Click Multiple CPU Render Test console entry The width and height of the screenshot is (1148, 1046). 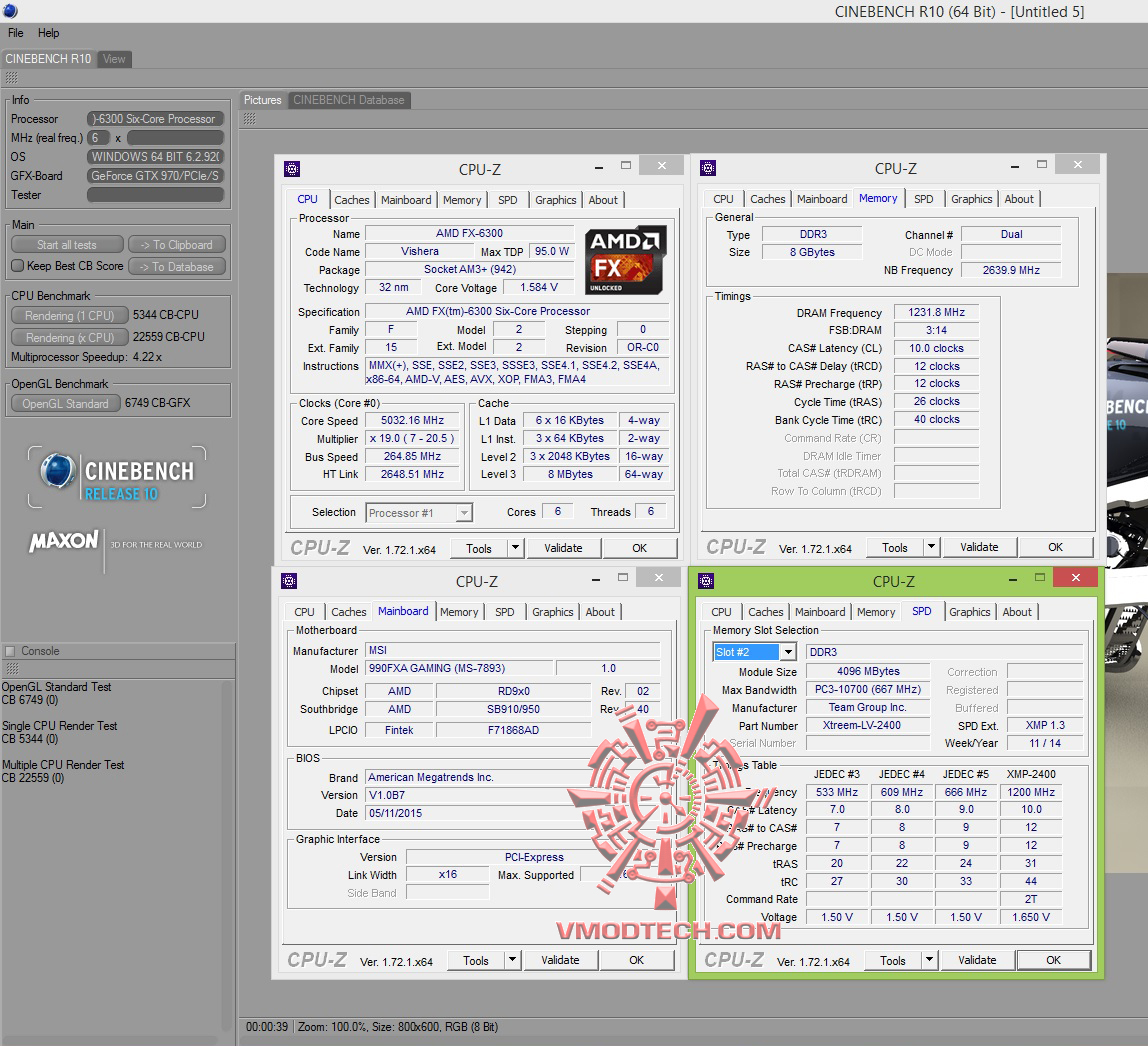[x=63, y=771]
